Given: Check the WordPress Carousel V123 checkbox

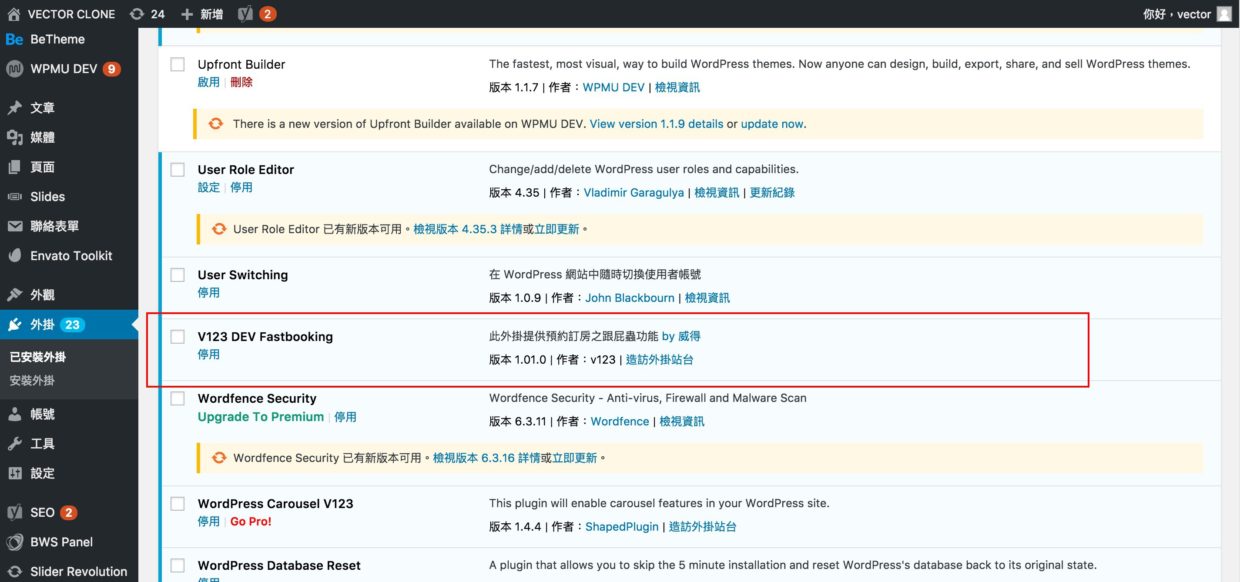Looking at the screenshot, I should pos(177,504).
